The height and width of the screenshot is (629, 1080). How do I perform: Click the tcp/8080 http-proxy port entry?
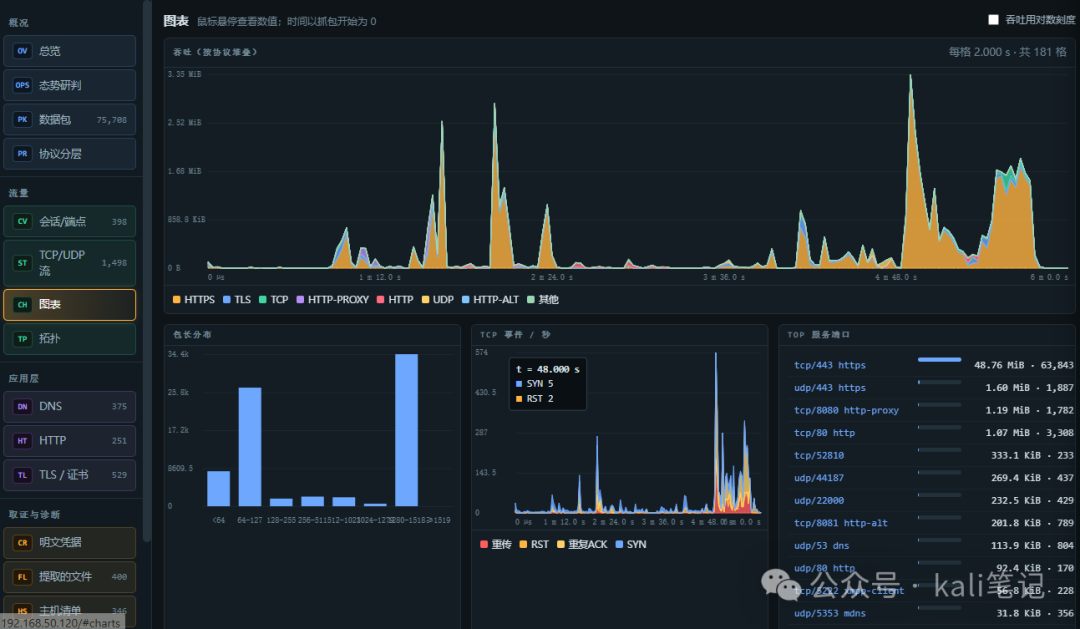(x=846, y=410)
